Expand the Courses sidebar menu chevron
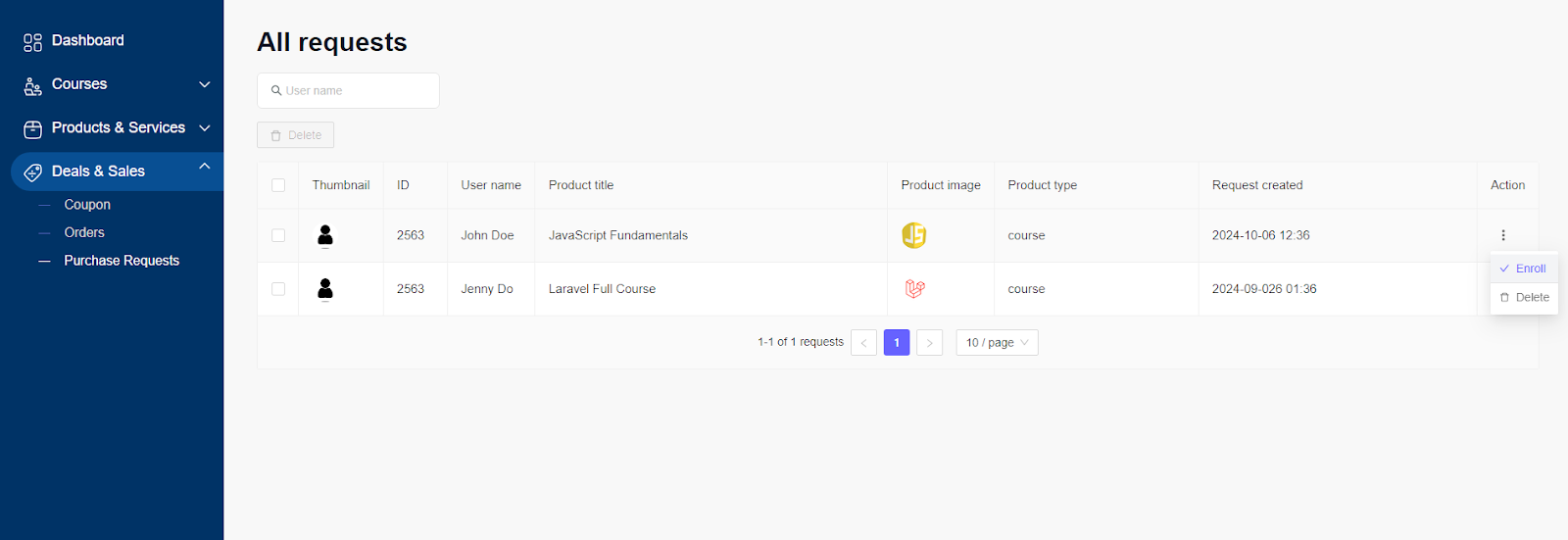Screen dimensions: 1568x540 (205, 84)
